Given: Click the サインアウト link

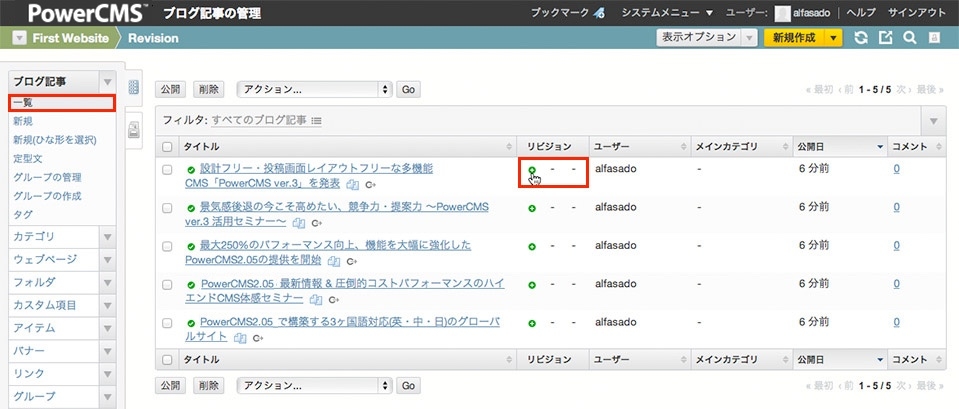Looking at the screenshot, I should 916,13.
